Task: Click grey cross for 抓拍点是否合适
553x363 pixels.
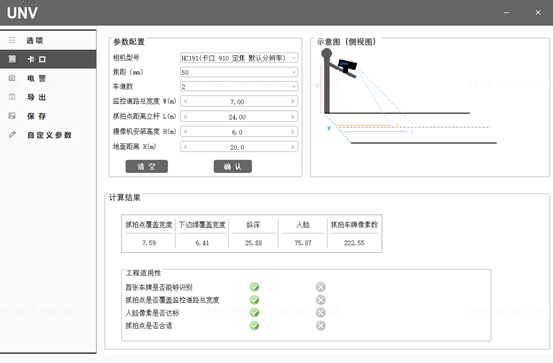Action: (321, 325)
